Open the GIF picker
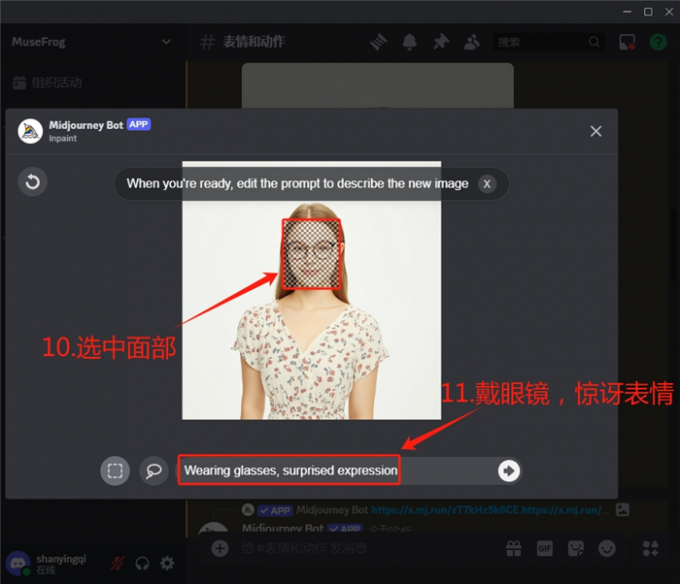The height and width of the screenshot is (584, 680). point(545,548)
